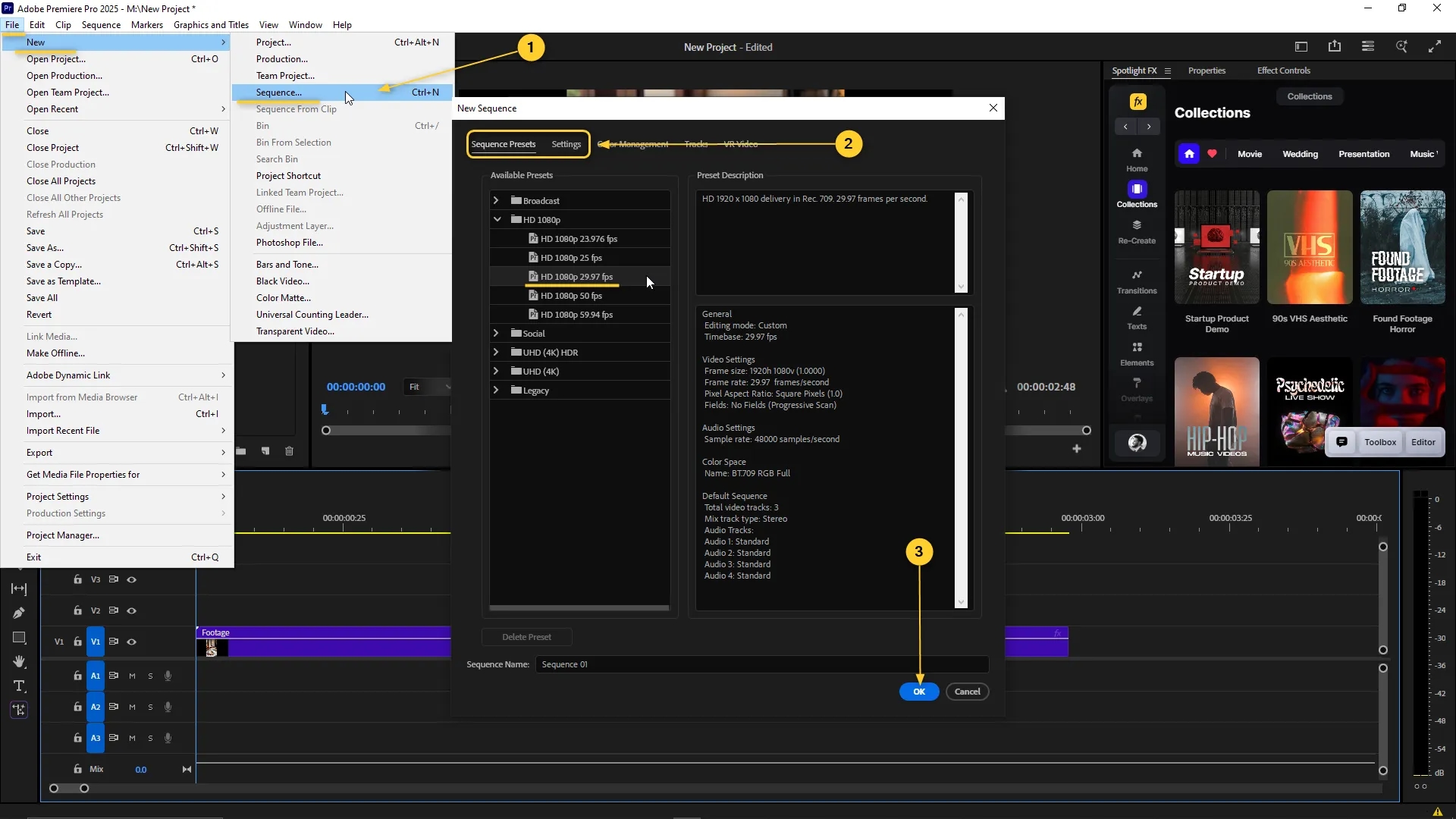Open the Re-Create section
1456x819 pixels.
[x=1137, y=232]
